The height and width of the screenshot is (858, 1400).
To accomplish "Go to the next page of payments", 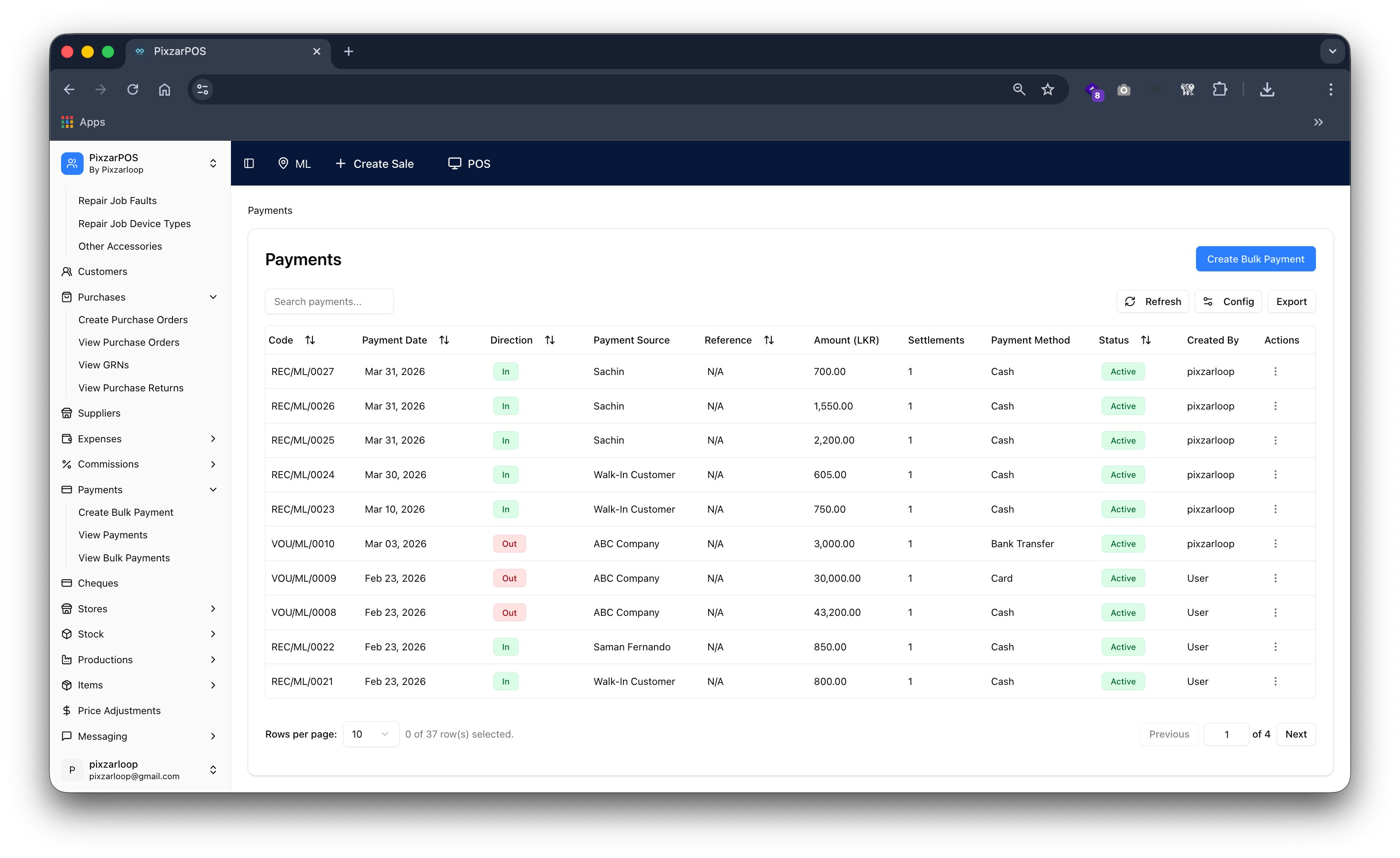I will (1296, 734).
